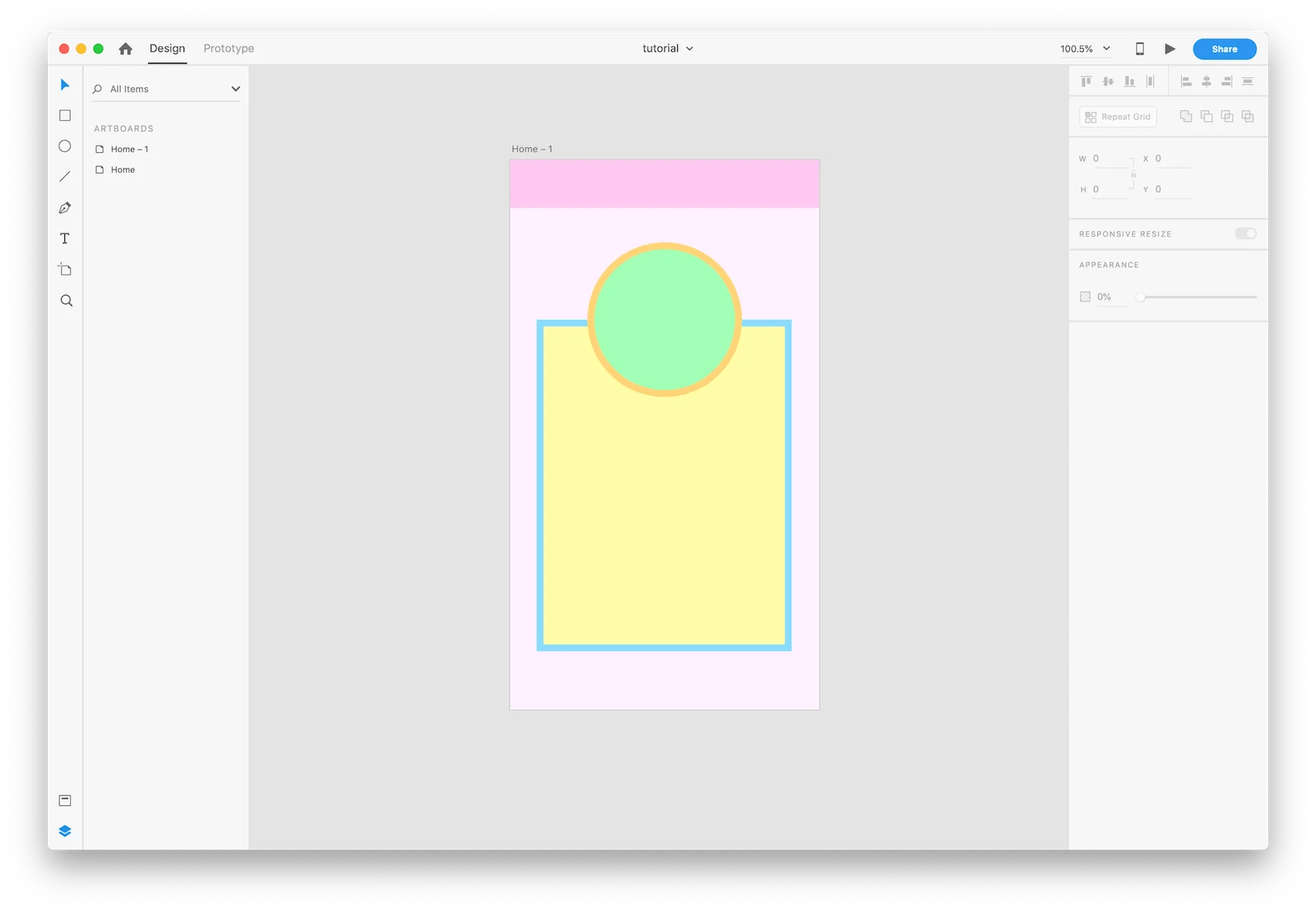Open the 100.5% zoom level dropdown

[1085, 49]
